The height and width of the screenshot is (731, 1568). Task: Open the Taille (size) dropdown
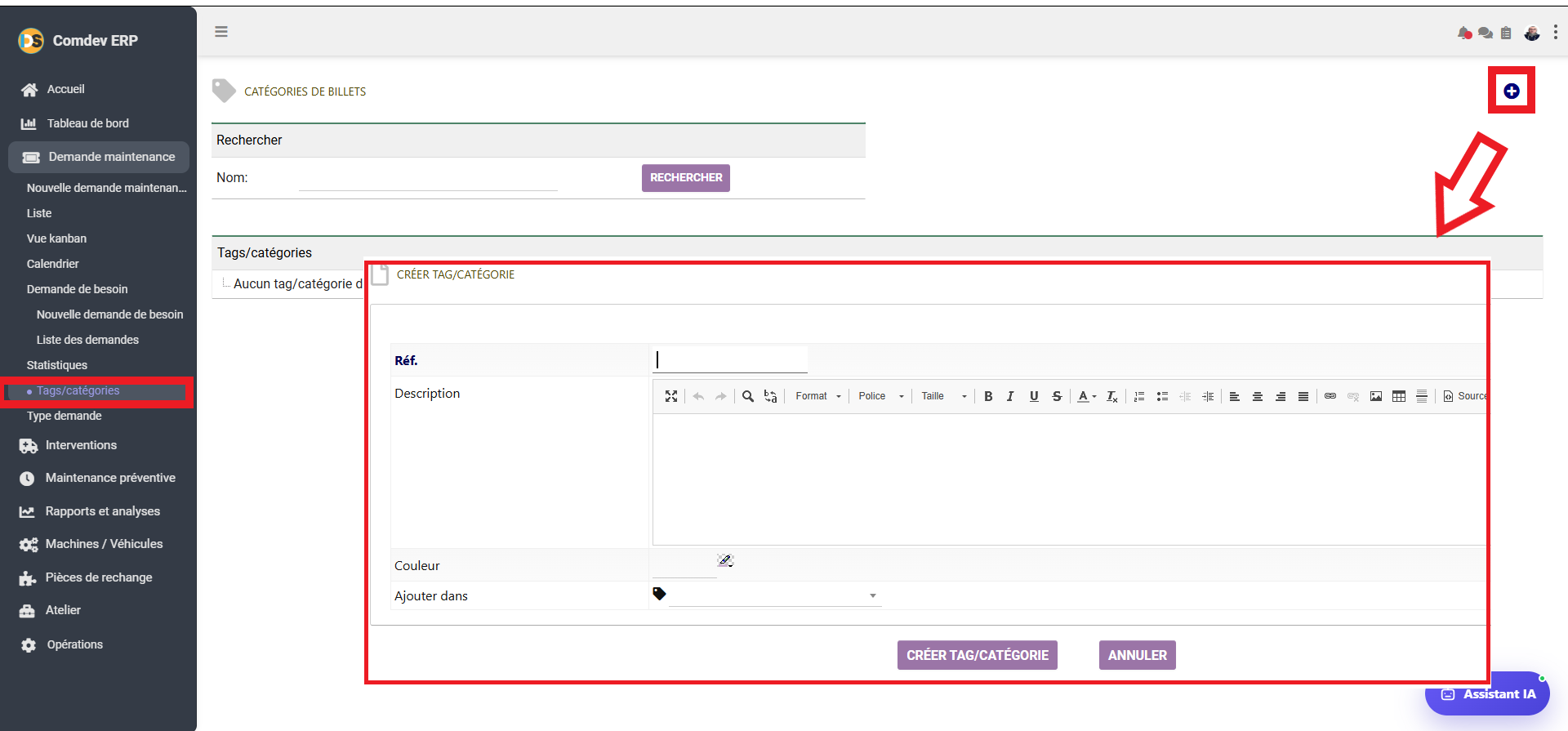(943, 396)
